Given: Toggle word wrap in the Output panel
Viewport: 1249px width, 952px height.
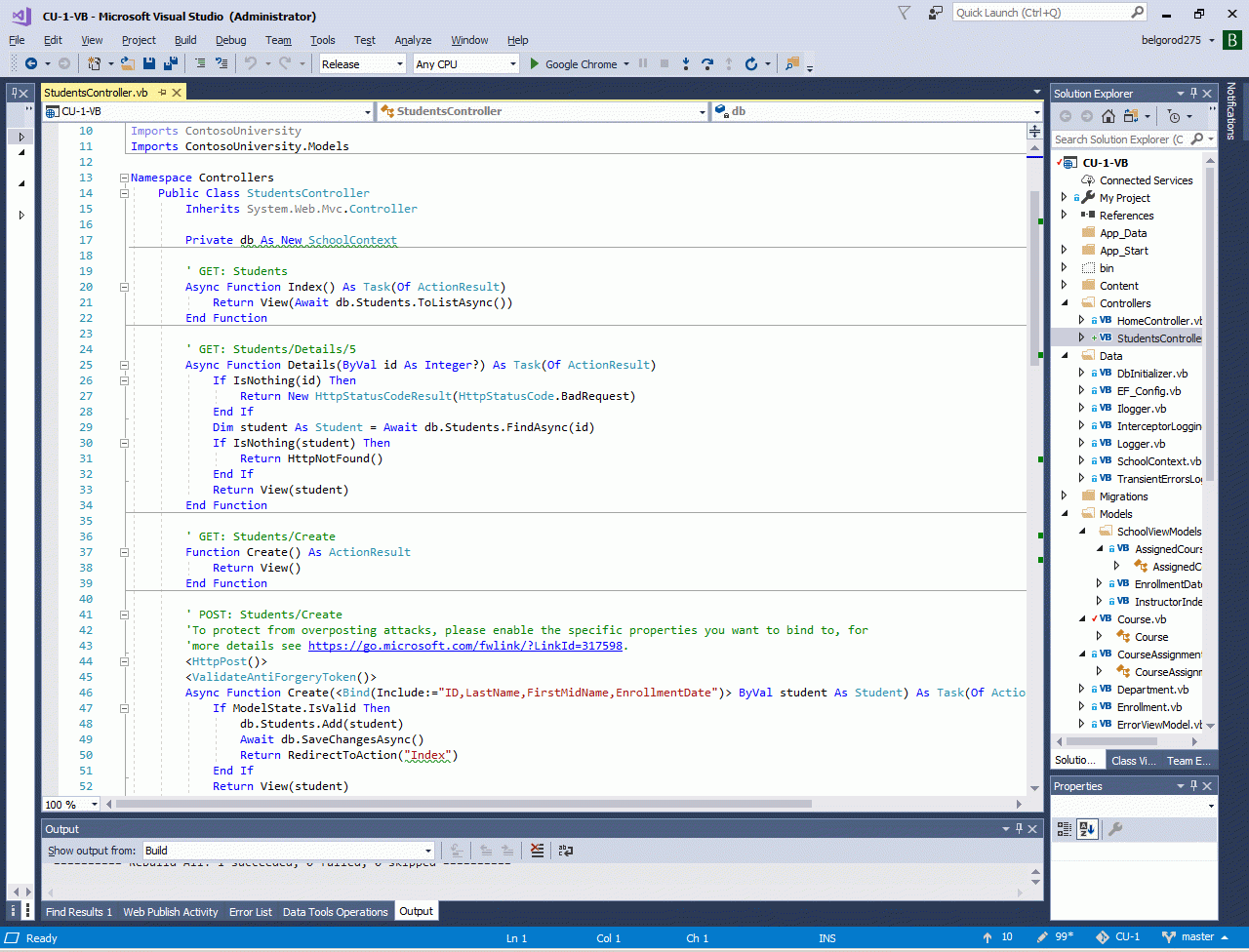Looking at the screenshot, I should click(x=566, y=851).
